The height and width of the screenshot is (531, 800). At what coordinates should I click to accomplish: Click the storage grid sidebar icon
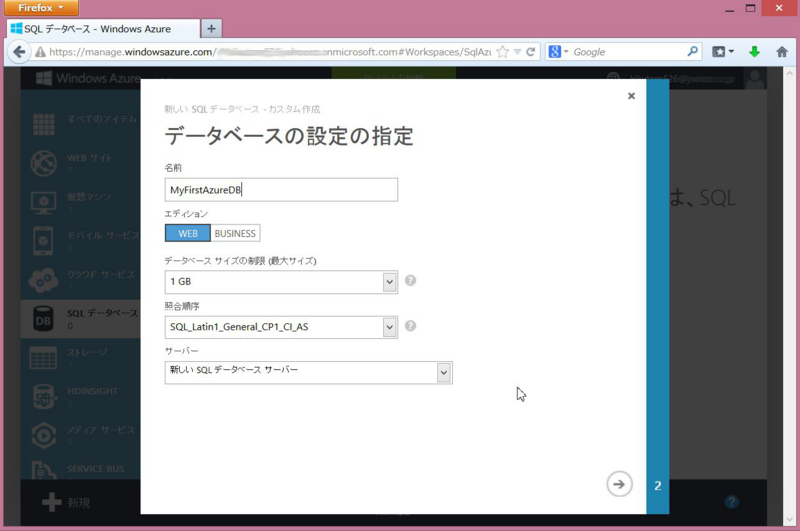43,358
